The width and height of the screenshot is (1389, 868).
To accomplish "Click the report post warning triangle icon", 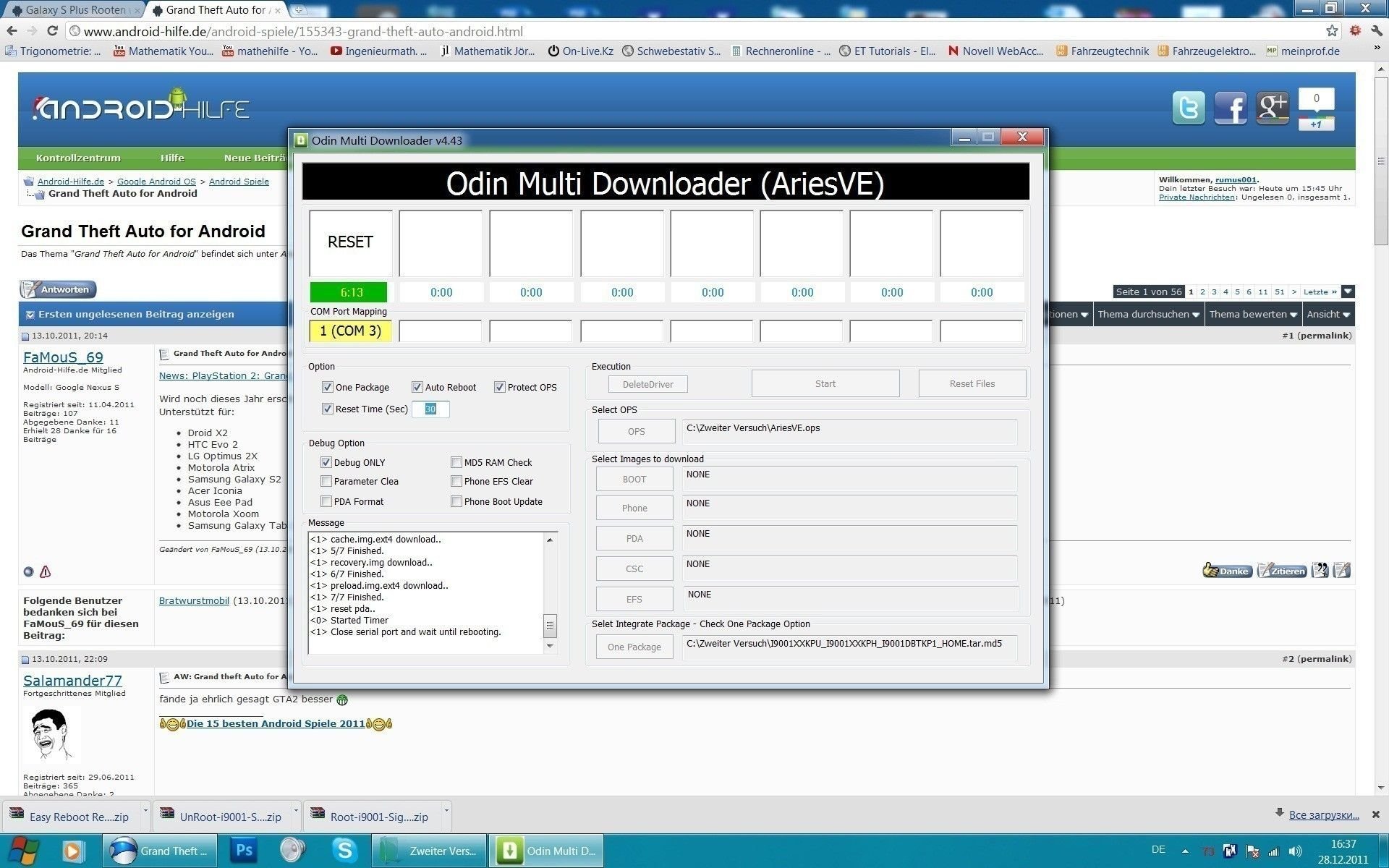I will pyautogui.click(x=45, y=571).
